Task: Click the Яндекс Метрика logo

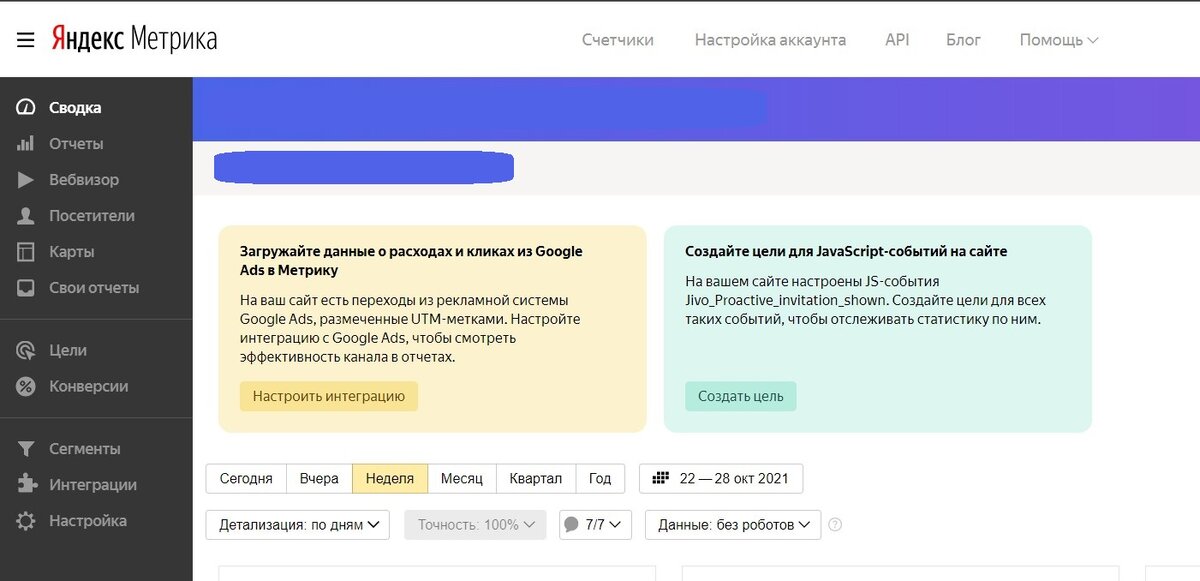Action: (134, 39)
